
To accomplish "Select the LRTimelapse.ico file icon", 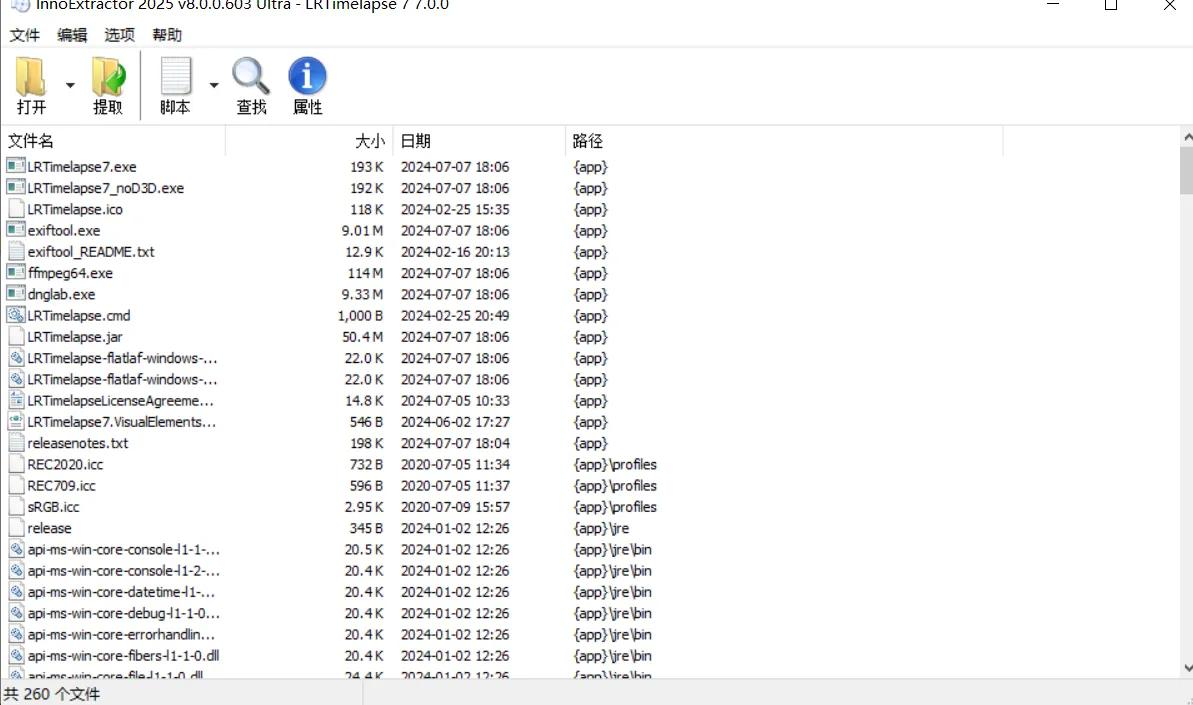I will click(15, 208).
